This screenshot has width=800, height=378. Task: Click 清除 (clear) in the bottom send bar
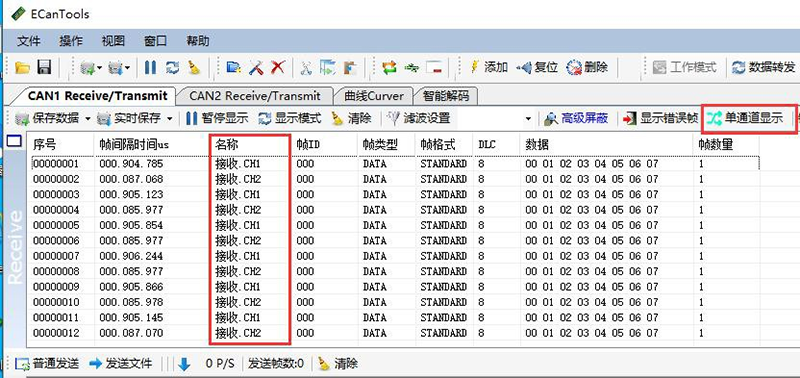click(x=338, y=364)
